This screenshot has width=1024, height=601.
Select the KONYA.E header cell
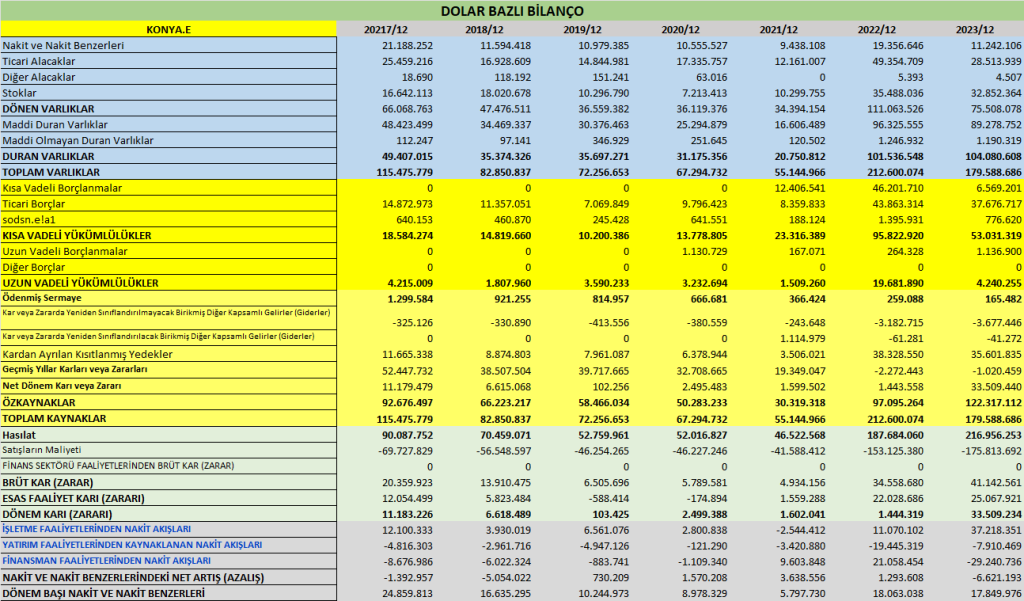(168, 29)
